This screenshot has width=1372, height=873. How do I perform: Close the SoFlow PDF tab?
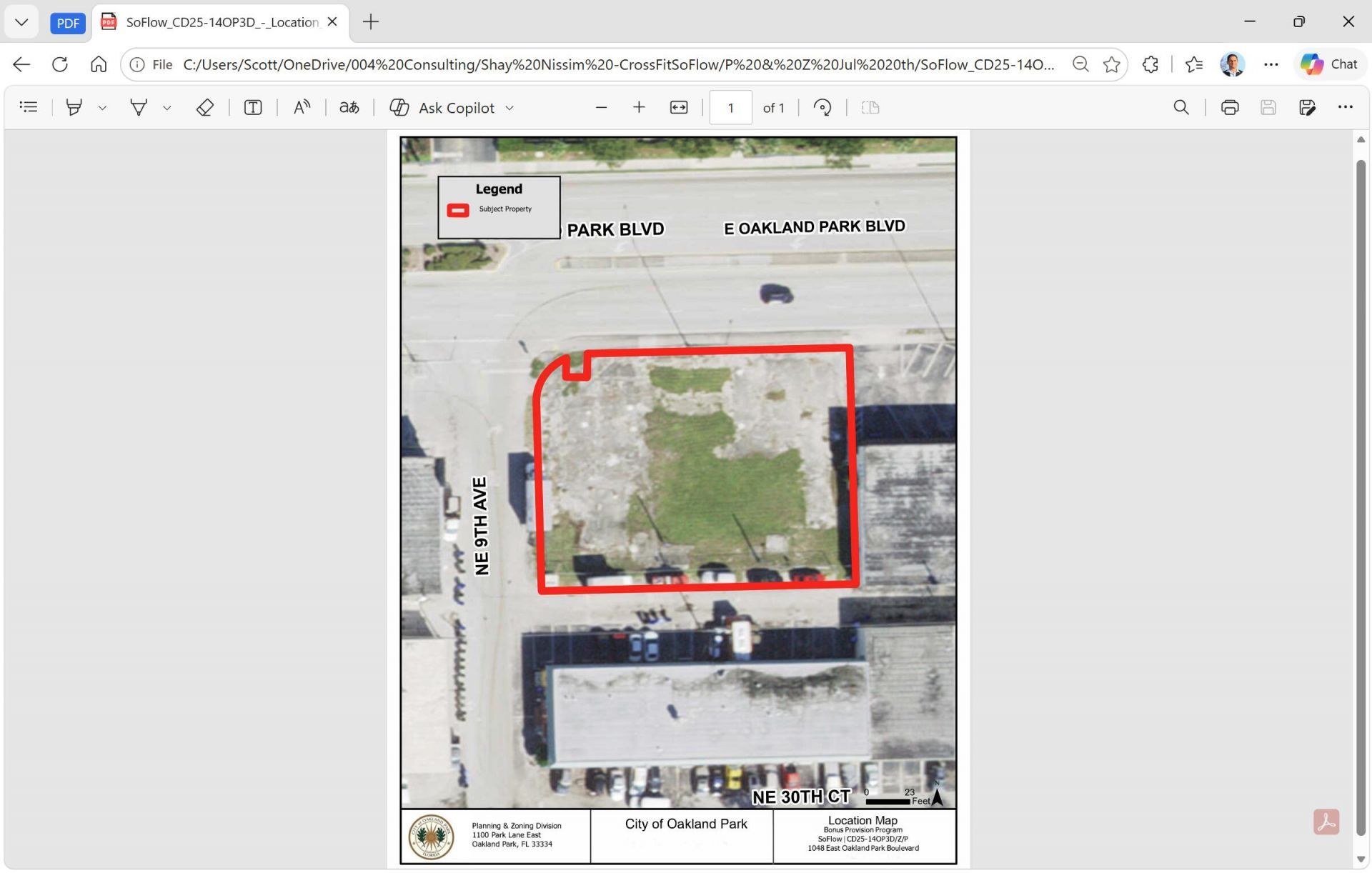[x=332, y=22]
